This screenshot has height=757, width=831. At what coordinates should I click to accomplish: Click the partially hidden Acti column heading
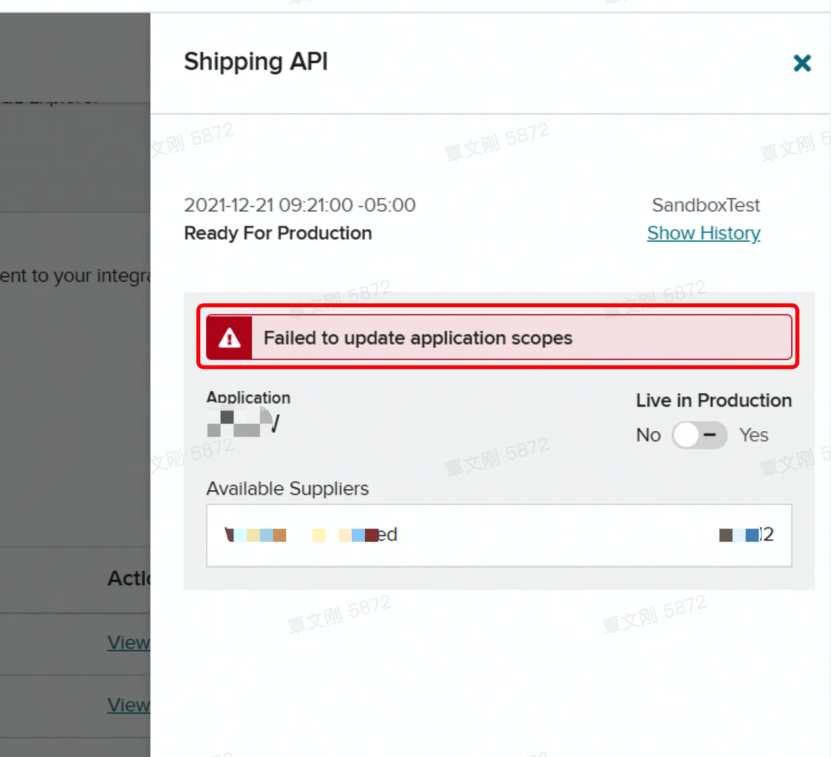pos(129,578)
